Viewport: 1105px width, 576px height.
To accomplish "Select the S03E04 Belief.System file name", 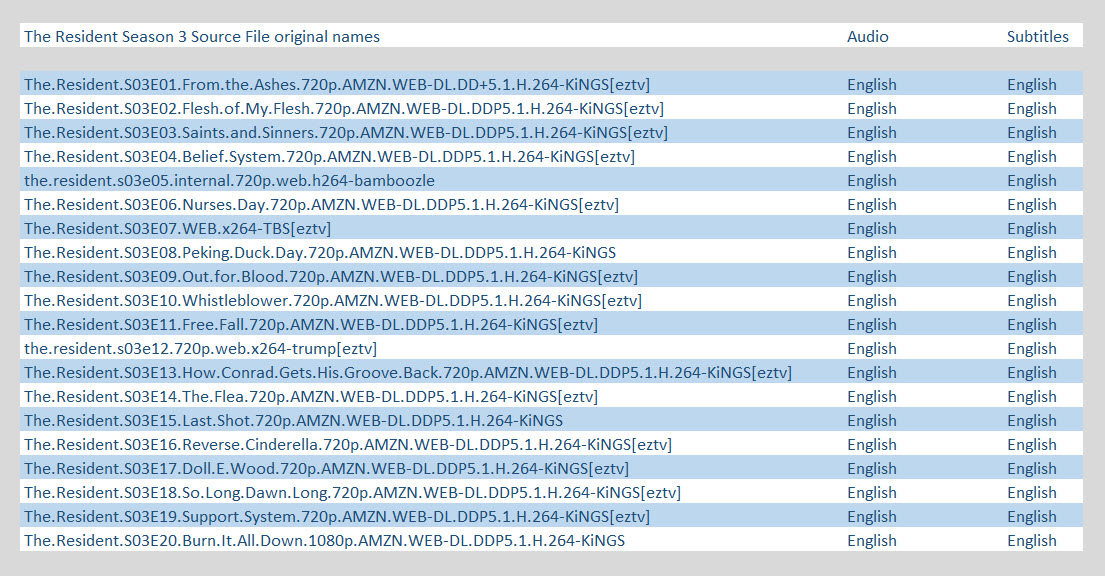I will [x=329, y=157].
